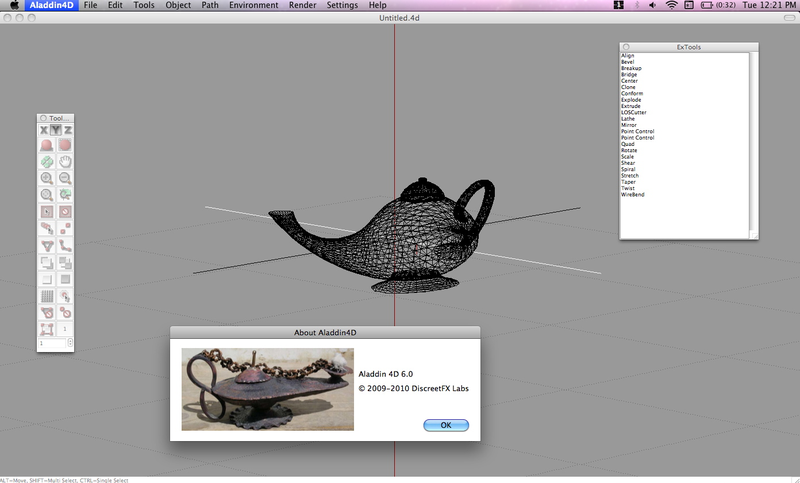Image resolution: width=800 pixels, height=483 pixels.
Task: Click the zoom in magnifier tool
Action: click(x=47, y=178)
